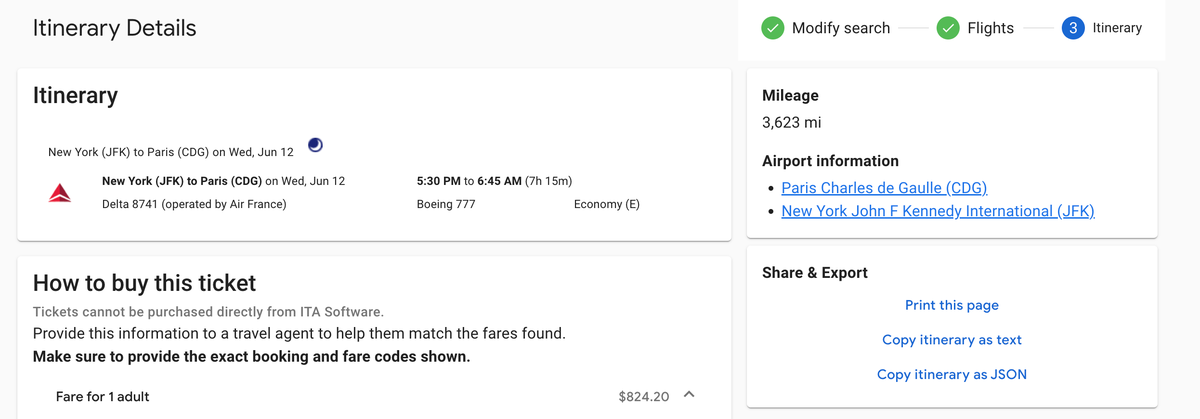Click the $824.20 fare price

click(644, 397)
